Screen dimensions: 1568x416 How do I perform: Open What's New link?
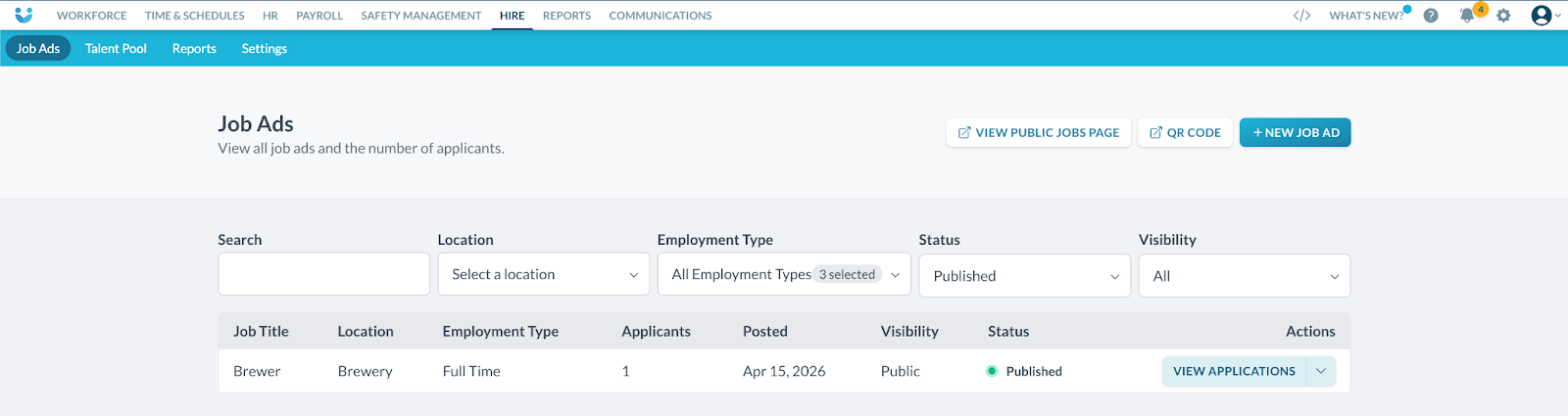[x=1366, y=16]
